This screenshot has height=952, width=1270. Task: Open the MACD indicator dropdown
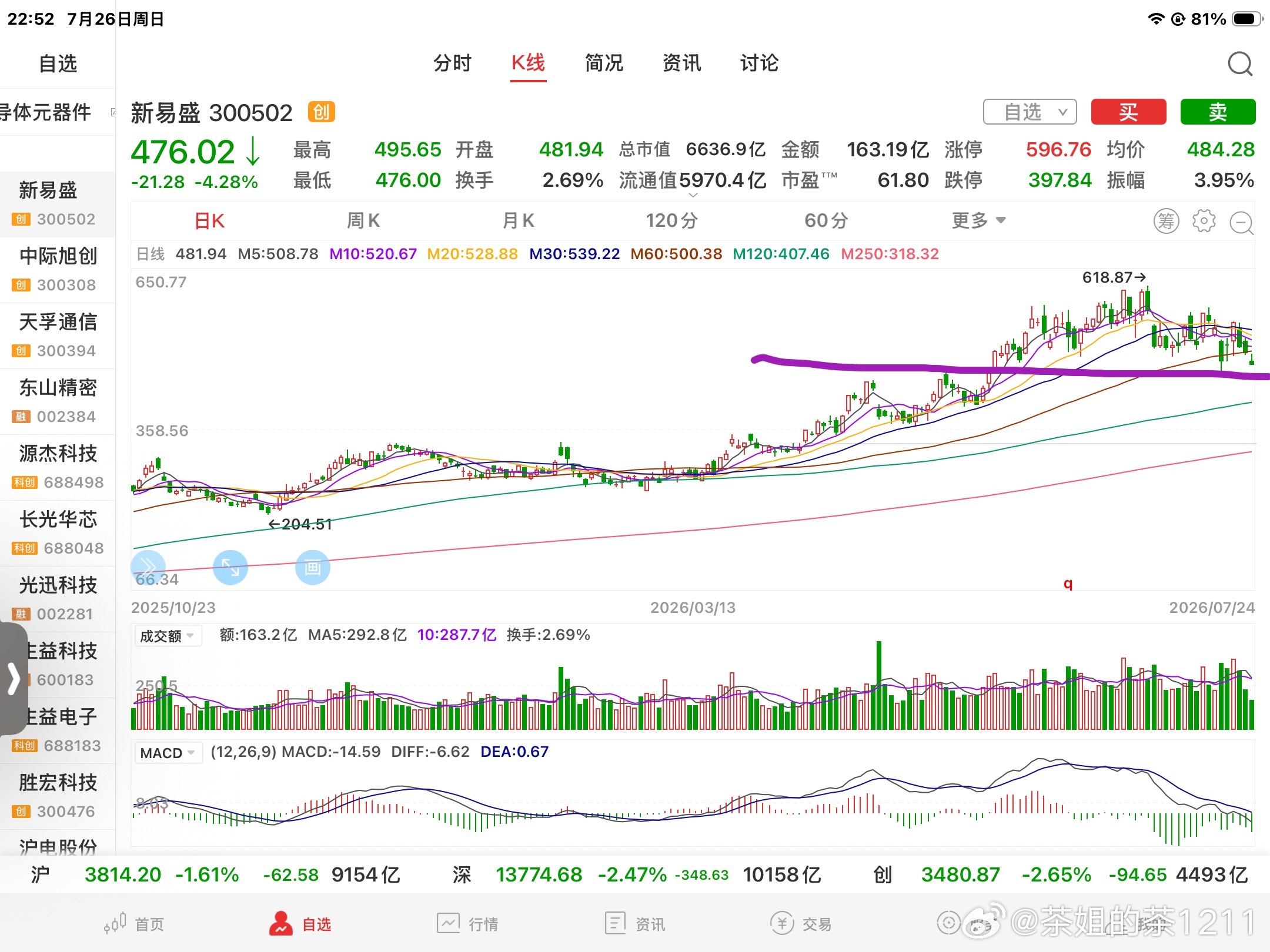[168, 753]
